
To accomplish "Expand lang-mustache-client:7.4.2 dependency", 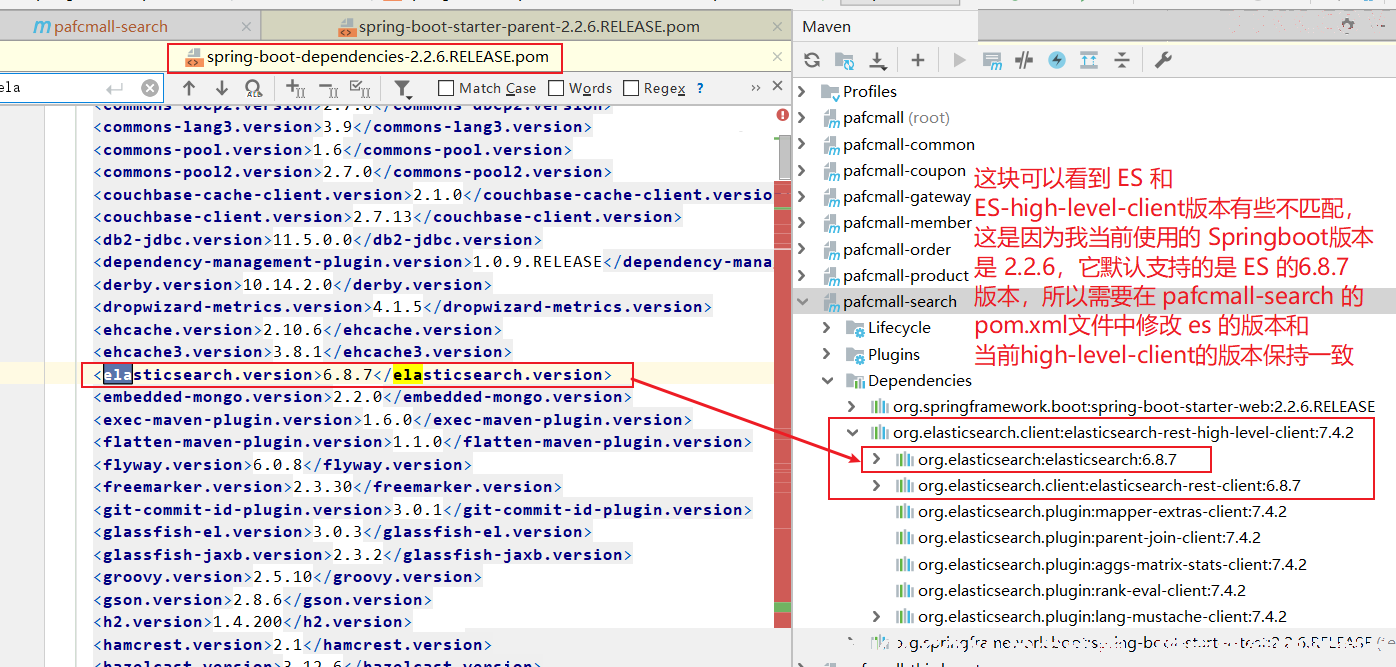I will coord(877,616).
